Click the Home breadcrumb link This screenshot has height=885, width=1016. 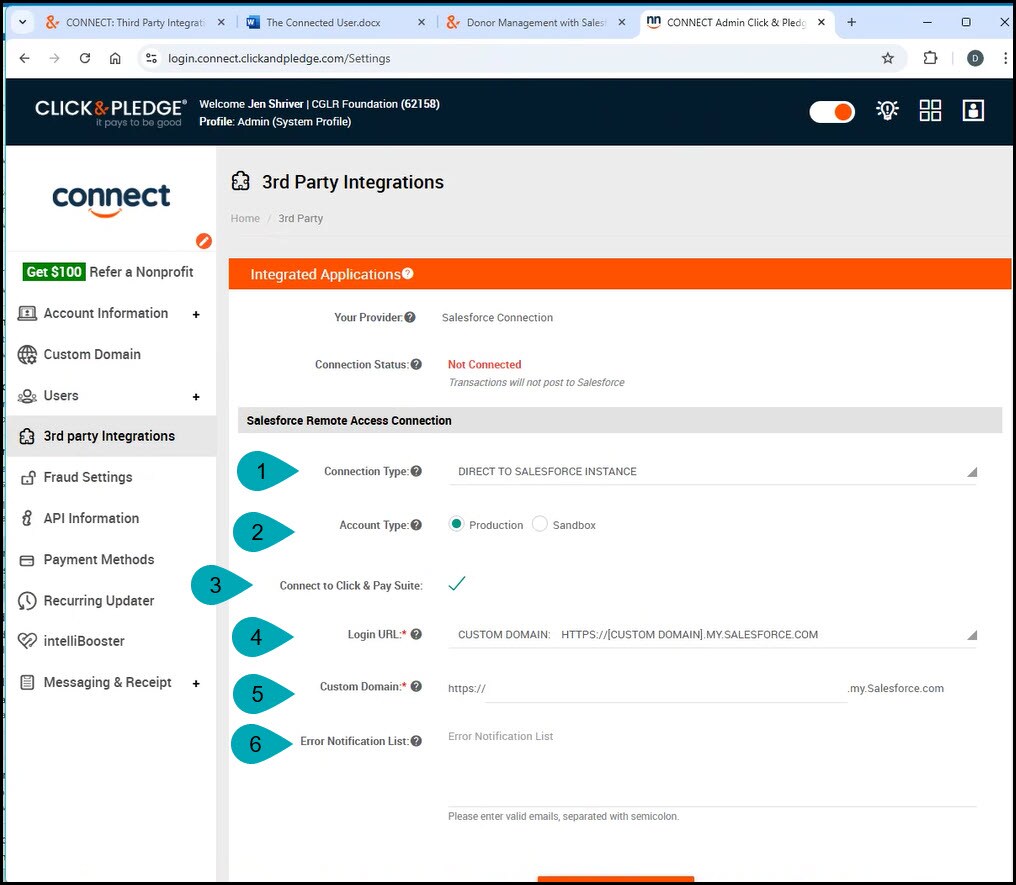click(245, 218)
